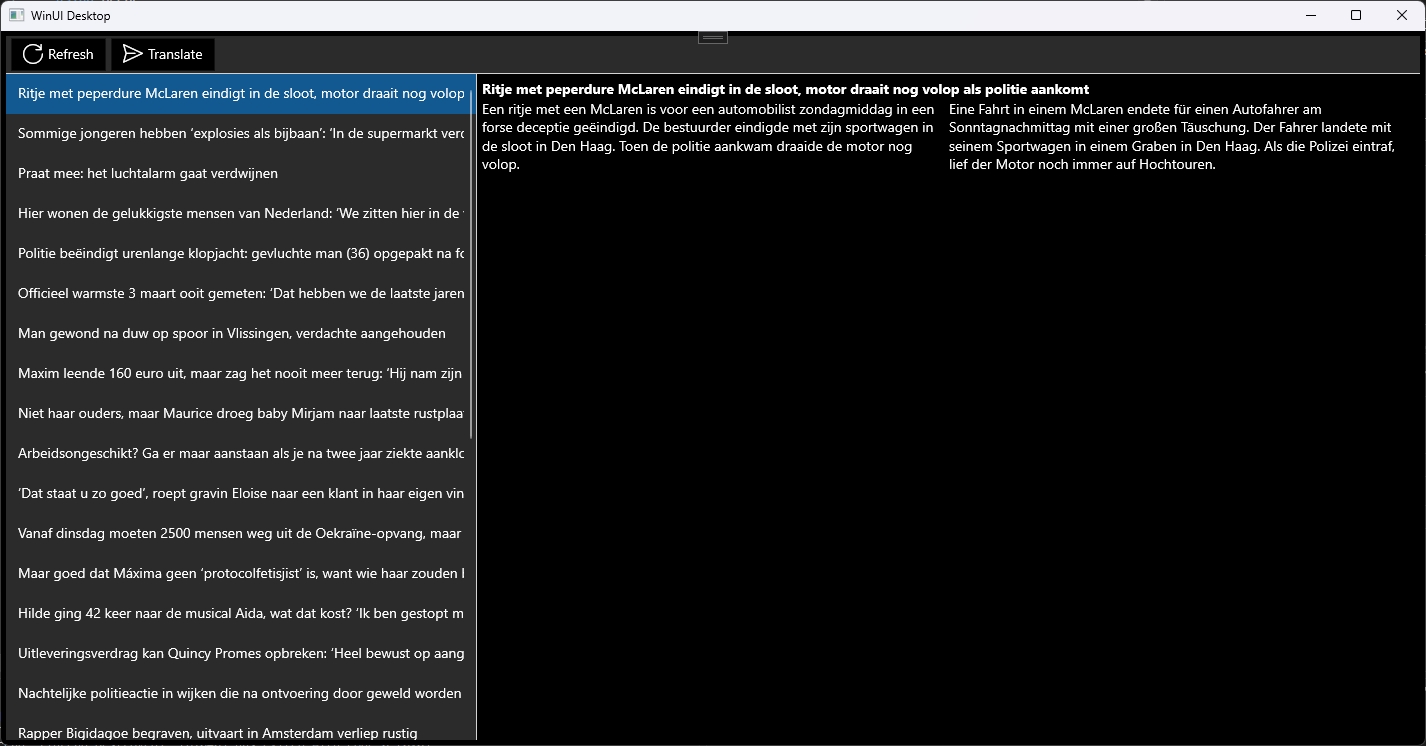The height and width of the screenshot is (746, 1426).
Task: Click the bold article headline in detail pane
Action: tap(785, 89)
